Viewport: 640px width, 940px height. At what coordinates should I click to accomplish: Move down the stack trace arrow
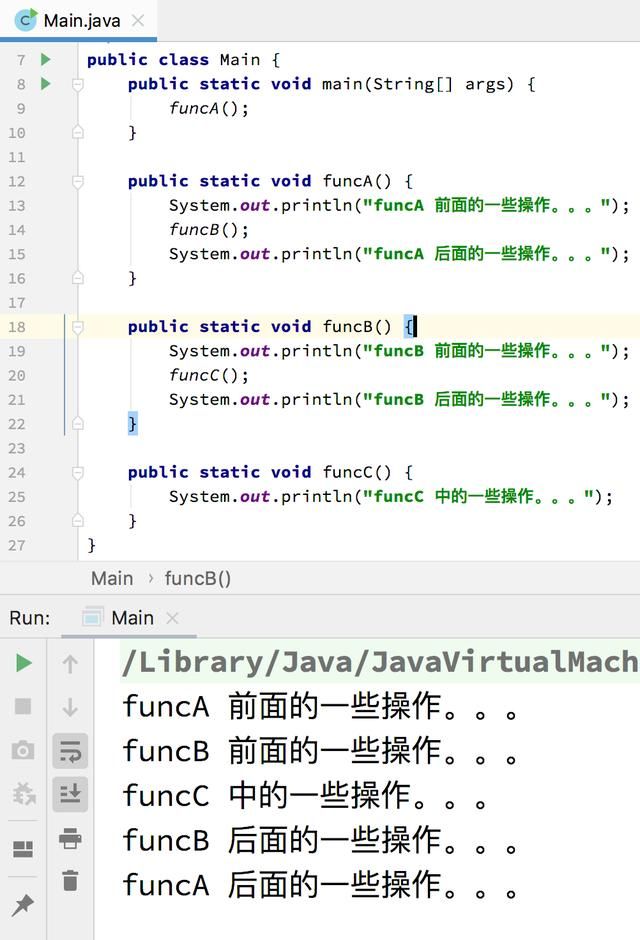[x=70, y=707]
